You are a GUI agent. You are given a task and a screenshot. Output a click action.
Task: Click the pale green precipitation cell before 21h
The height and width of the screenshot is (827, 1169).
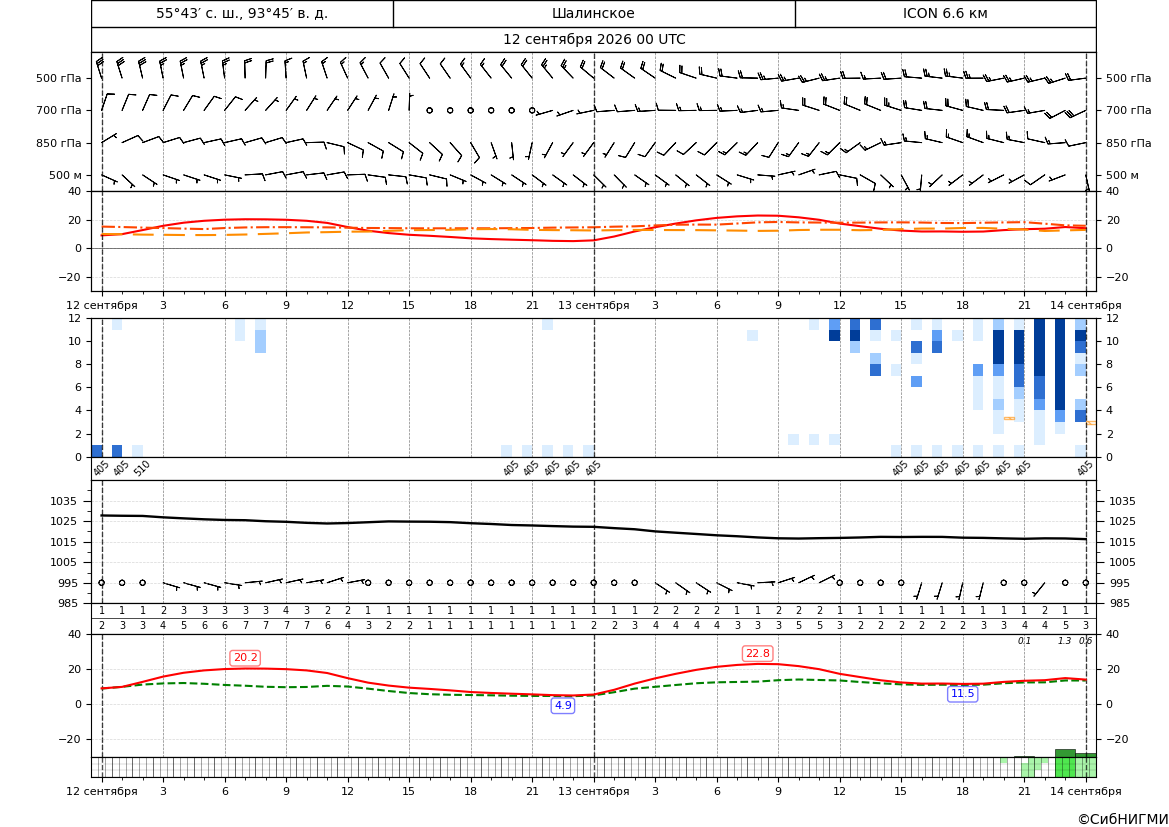1003,761
